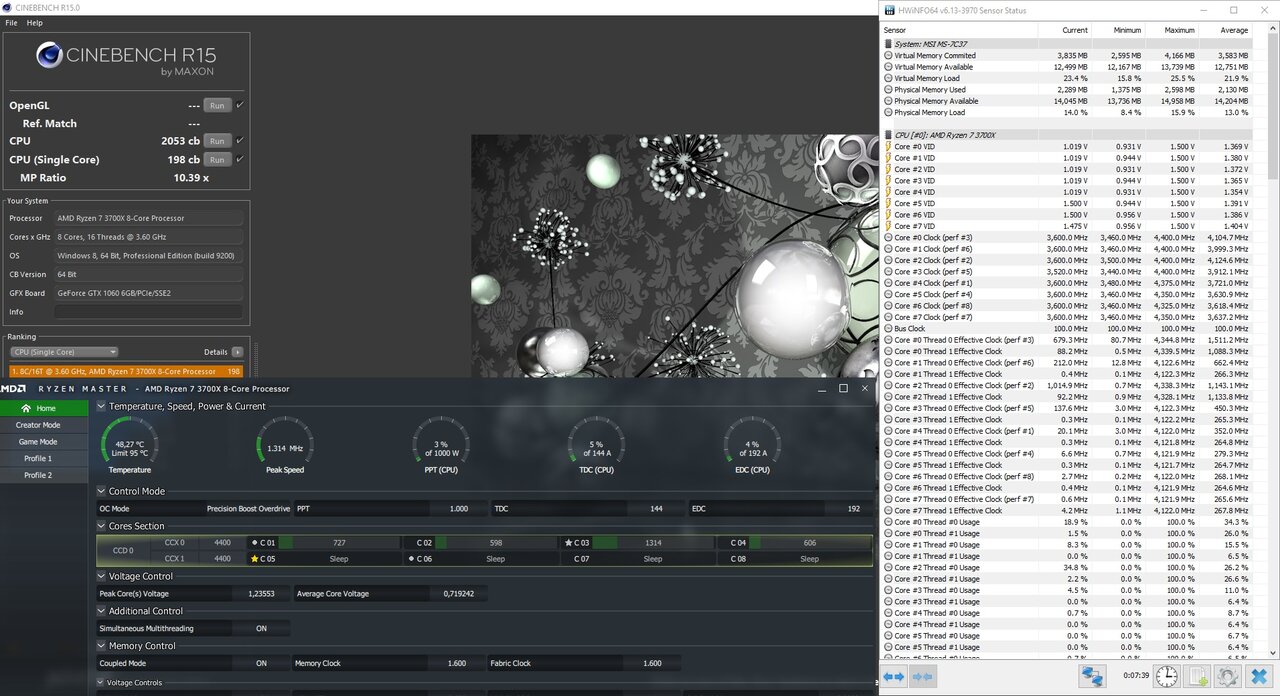Select the Physical Memory Load row

click(x=1067, y=112)
